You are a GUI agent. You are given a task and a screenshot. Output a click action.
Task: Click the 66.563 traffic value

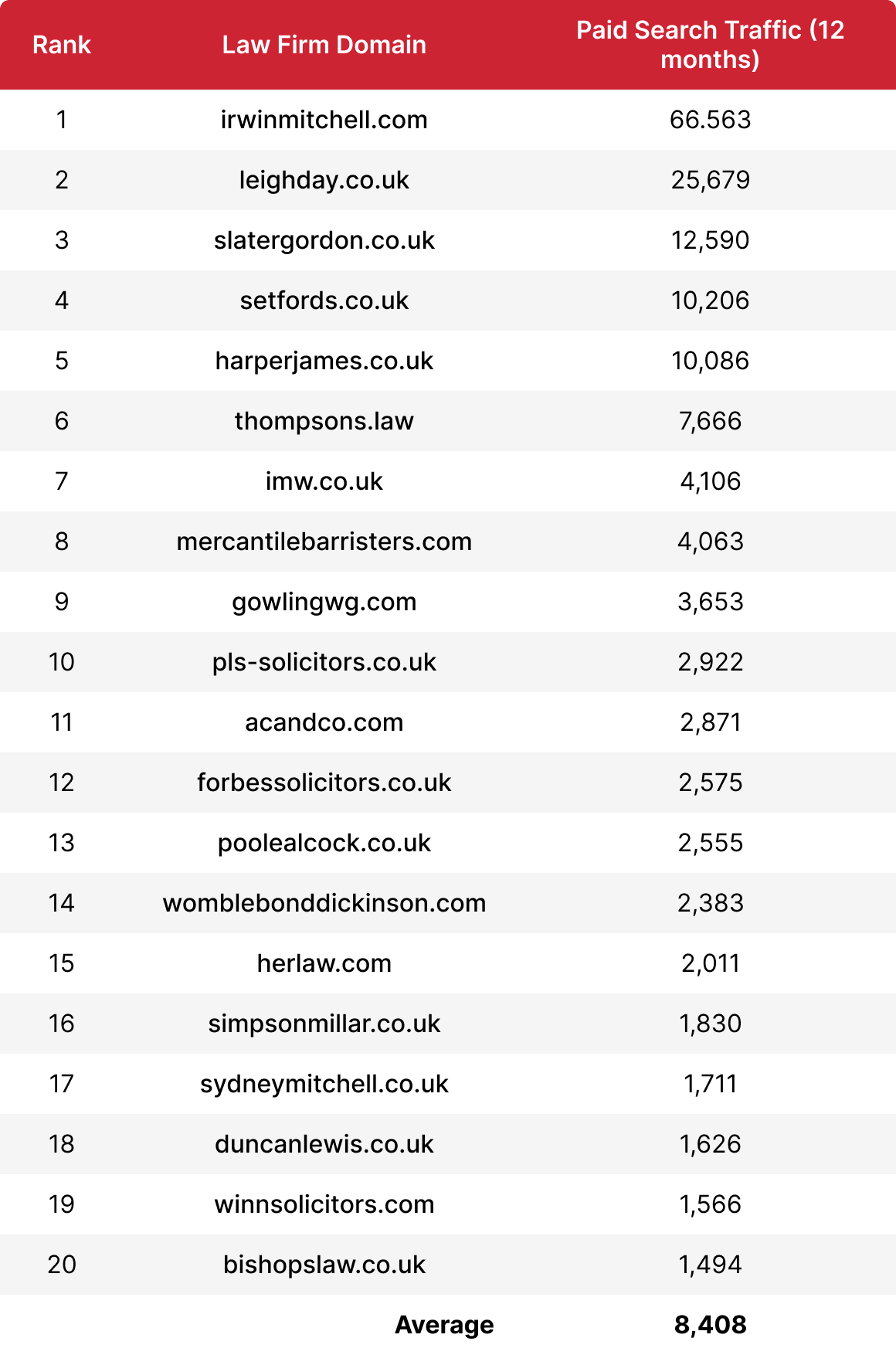coord(711,120)
